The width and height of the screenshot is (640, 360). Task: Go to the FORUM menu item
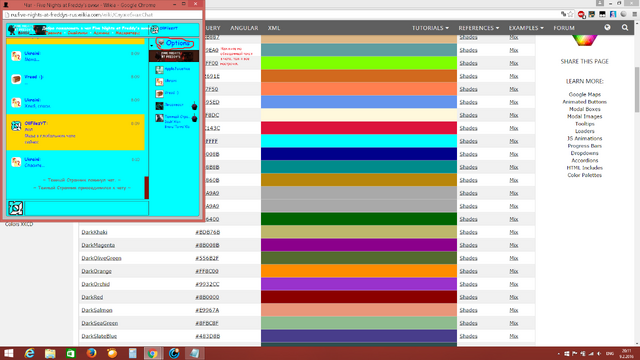point(564,28)
